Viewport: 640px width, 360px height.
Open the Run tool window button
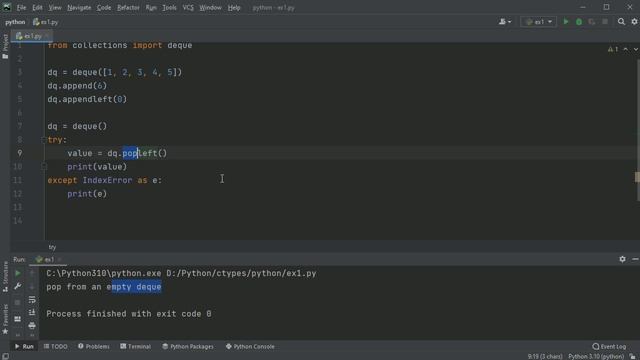(x=24, y=347)
